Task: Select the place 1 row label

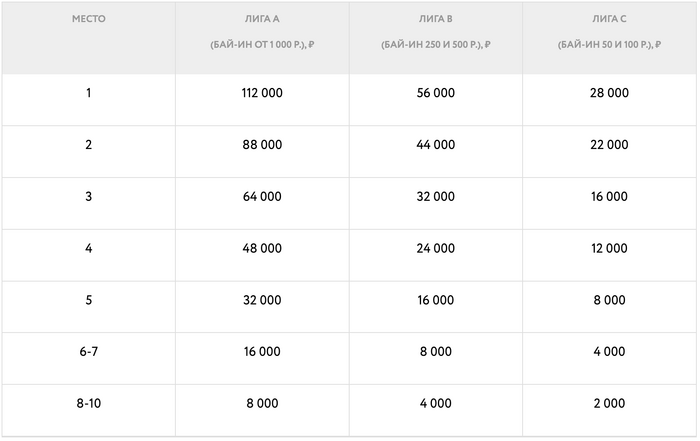Action: coord(89,93)
